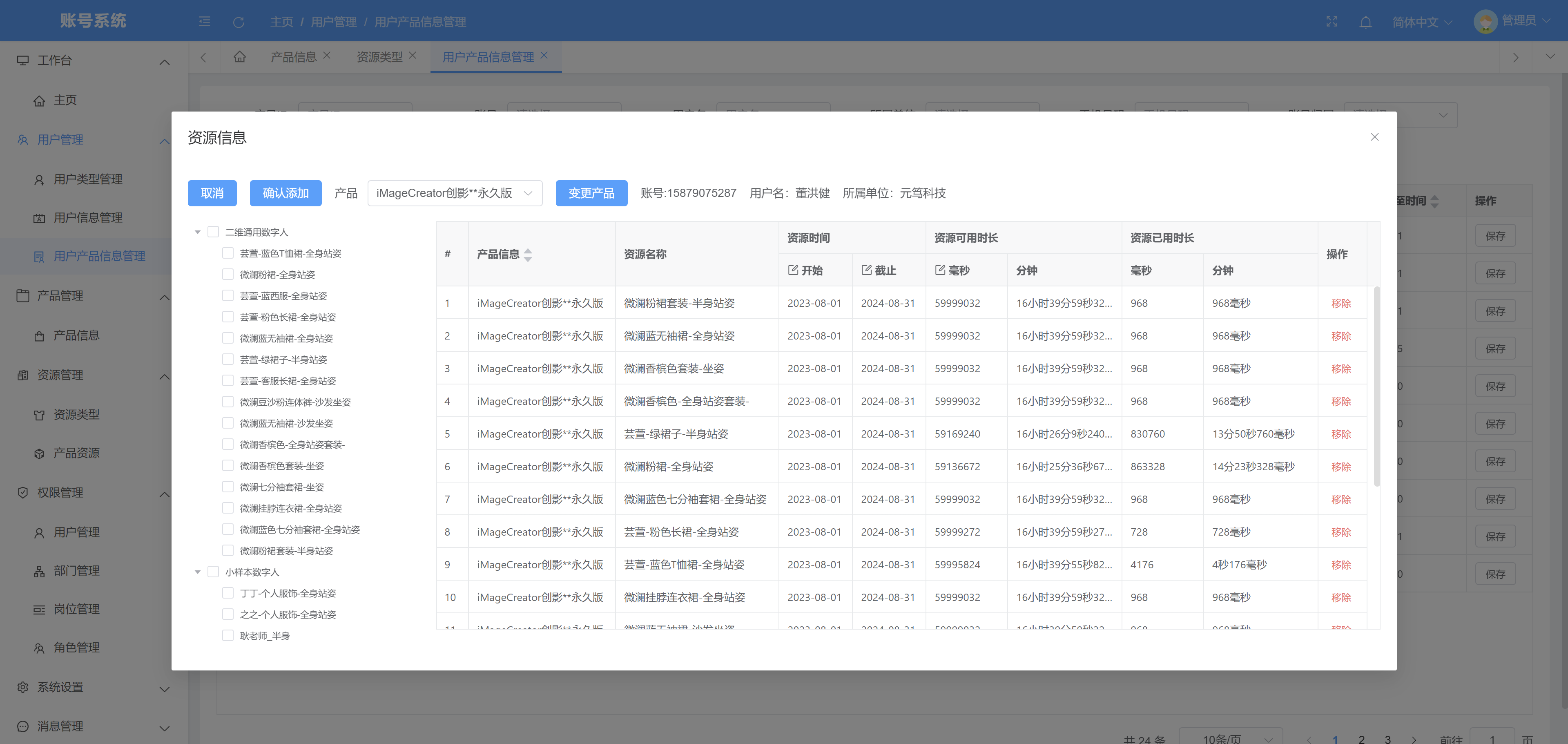Check 耿老师_半身 checkbox
This screenshot has width=1568, height=744.
228,635
